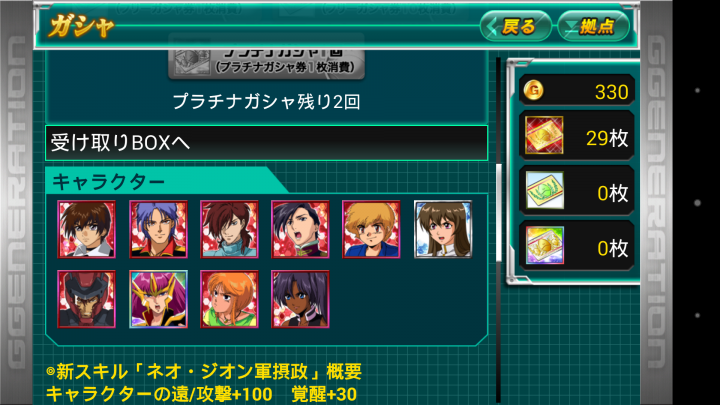
Task: Select the blonde boy in blue portrait
Action: (x=371, y=229)
